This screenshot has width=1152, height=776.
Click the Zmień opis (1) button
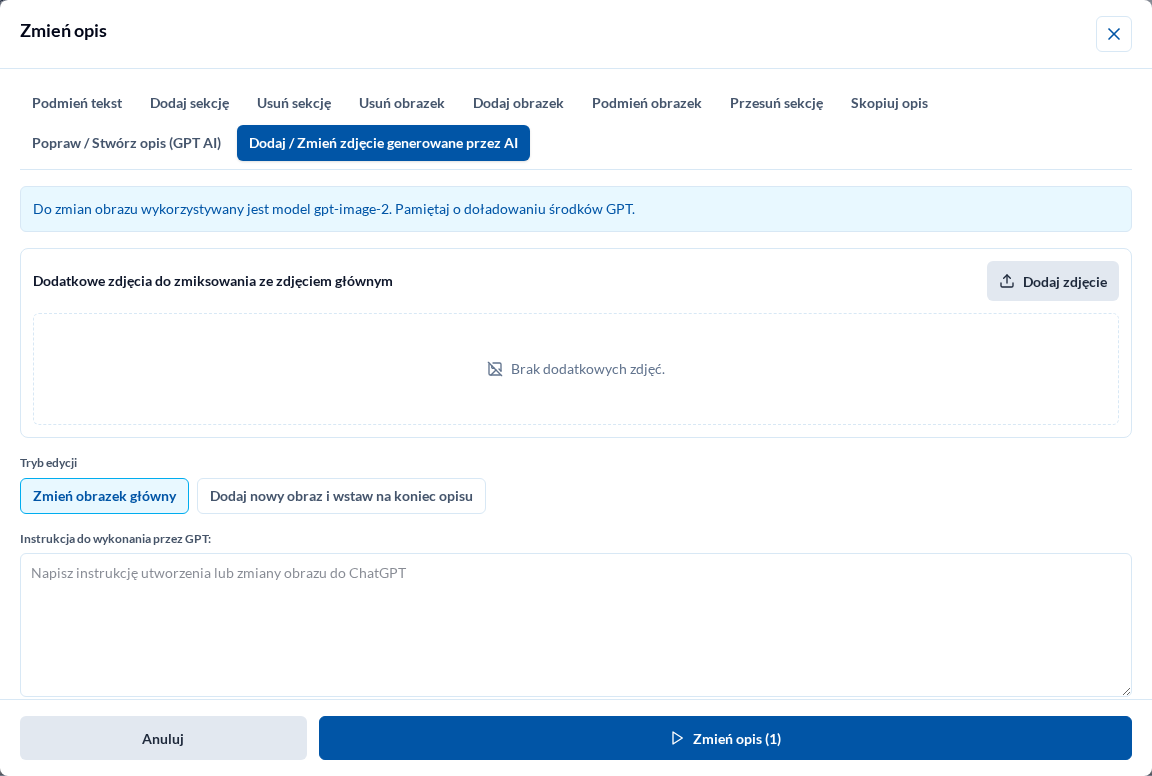point(725,739)
